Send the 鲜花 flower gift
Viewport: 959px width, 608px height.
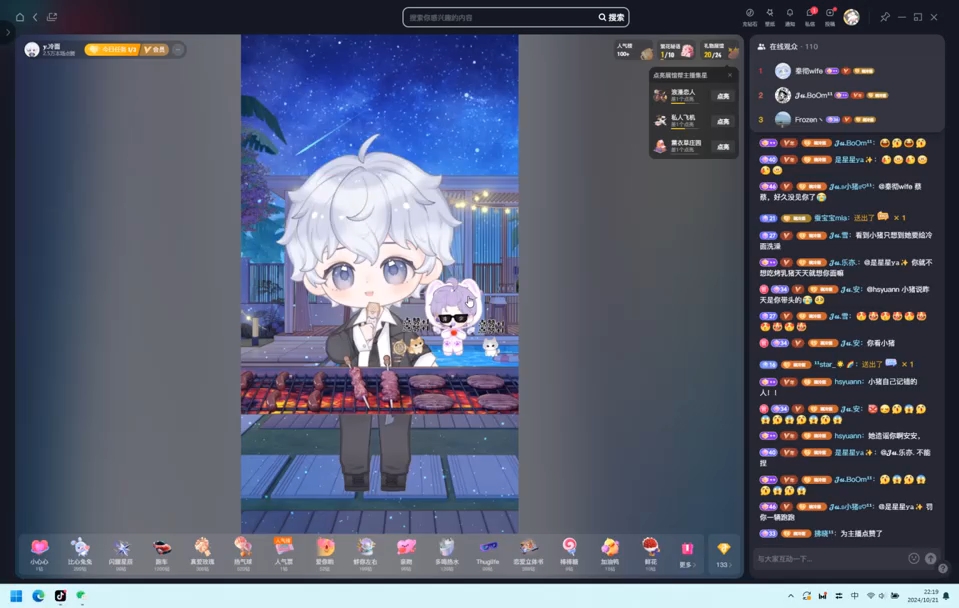pos(651,554)
